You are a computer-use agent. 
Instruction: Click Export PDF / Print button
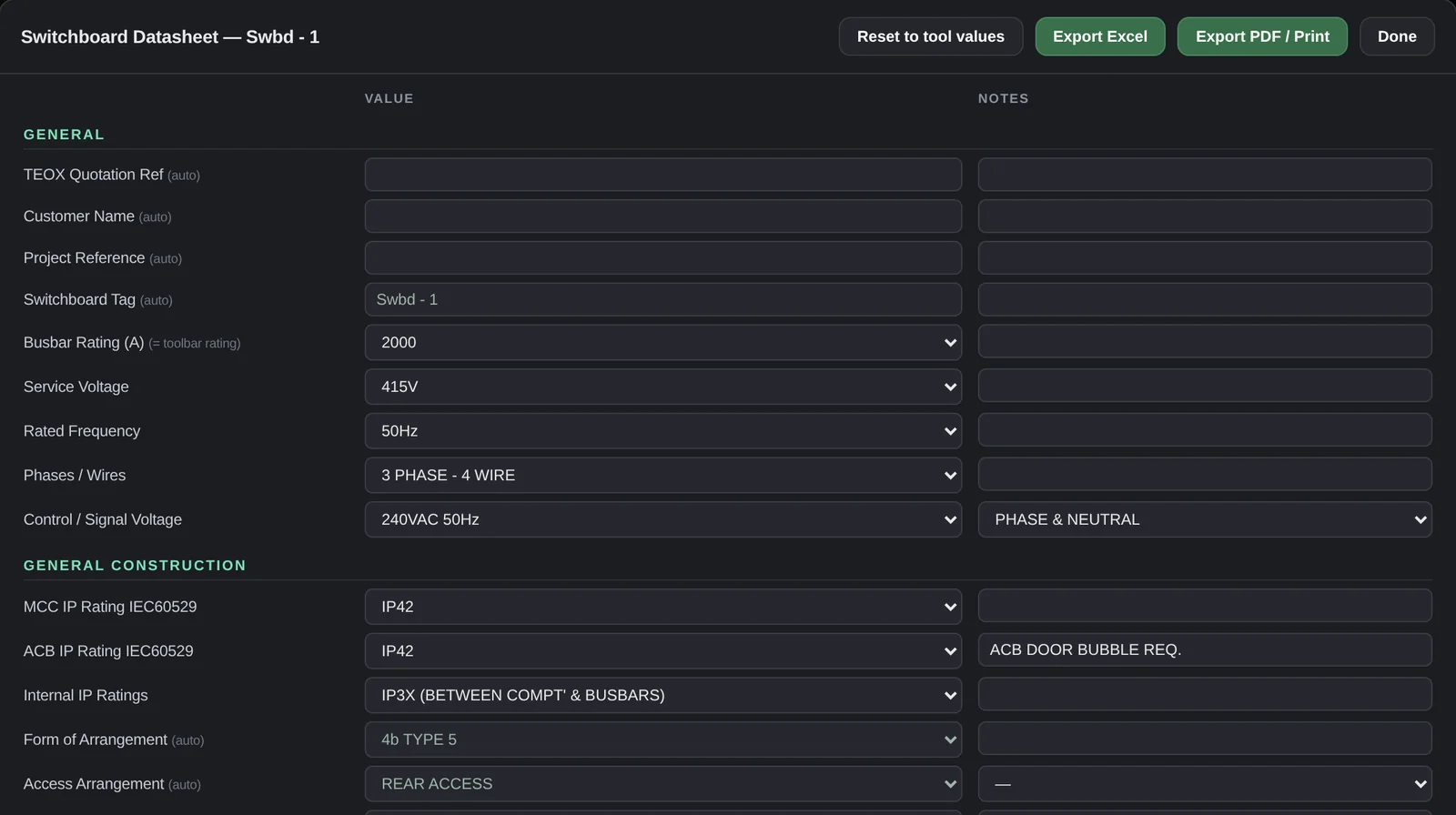1262,36
